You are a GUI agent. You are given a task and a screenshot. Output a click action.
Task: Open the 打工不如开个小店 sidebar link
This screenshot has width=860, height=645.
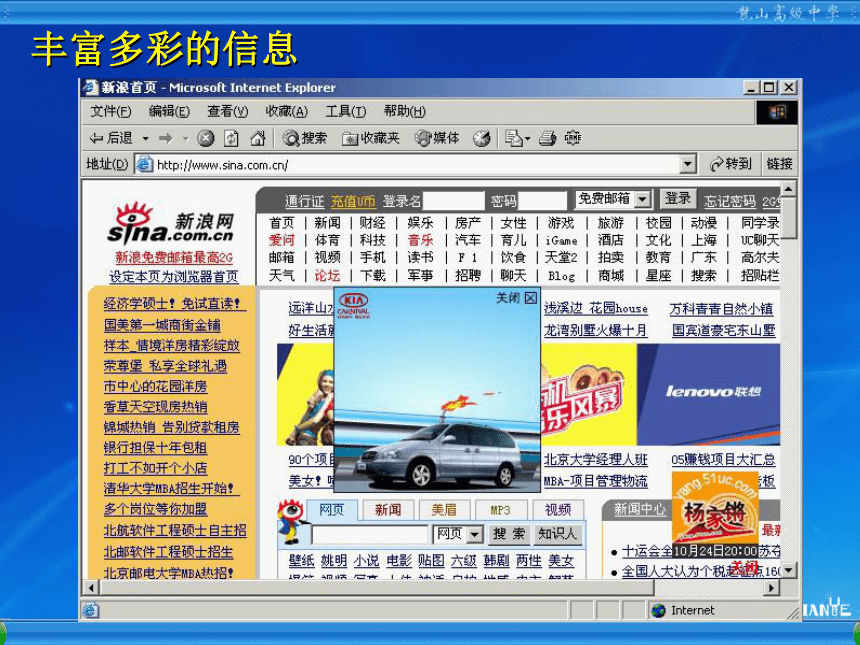pos(155,468)
